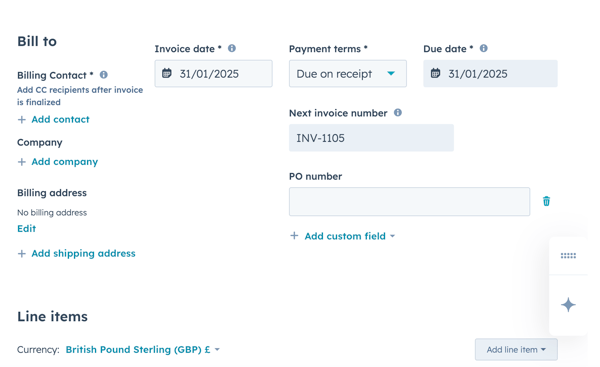Click the Add company link

(58, 162)
